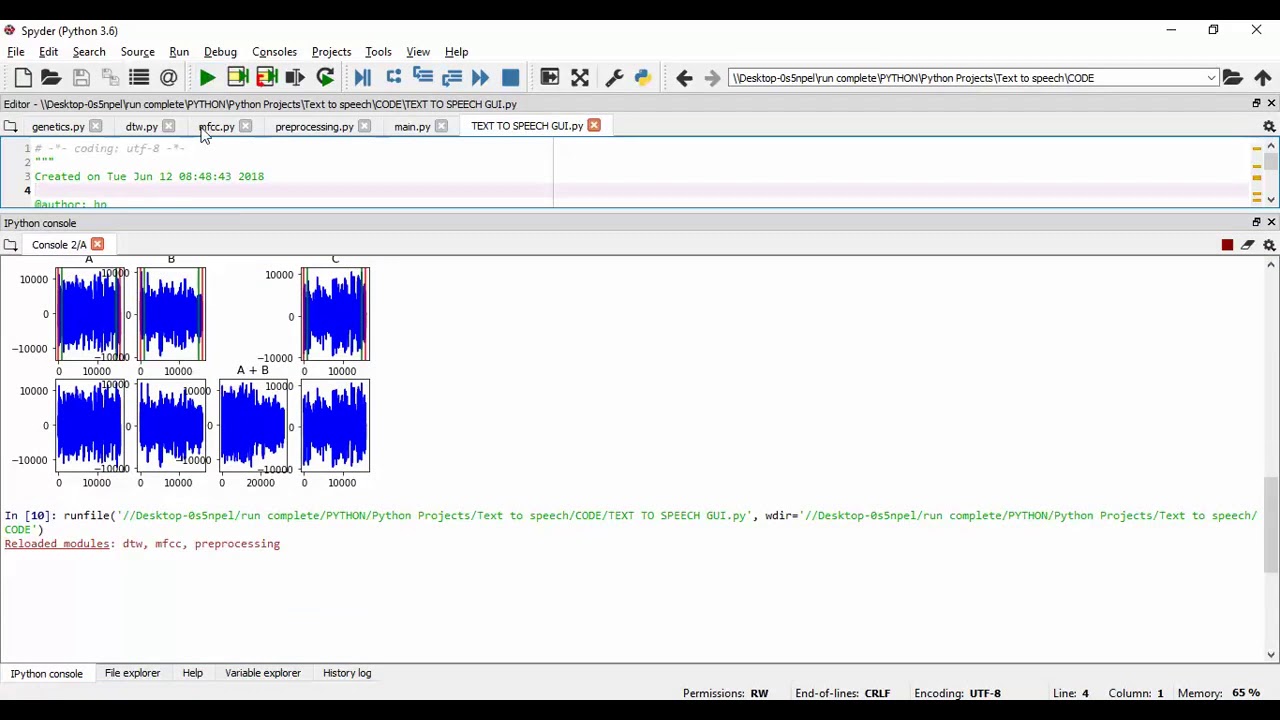
Task: Browse editor tabs icon
Action: click(x=10, y=126)
